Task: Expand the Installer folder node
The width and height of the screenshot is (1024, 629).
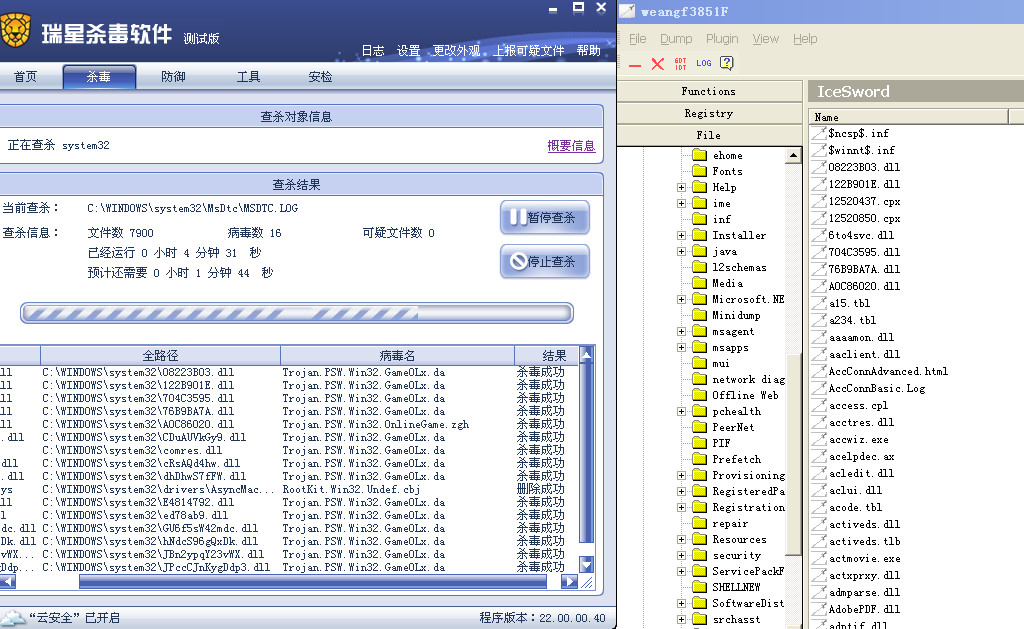Action: pos(682,235)
